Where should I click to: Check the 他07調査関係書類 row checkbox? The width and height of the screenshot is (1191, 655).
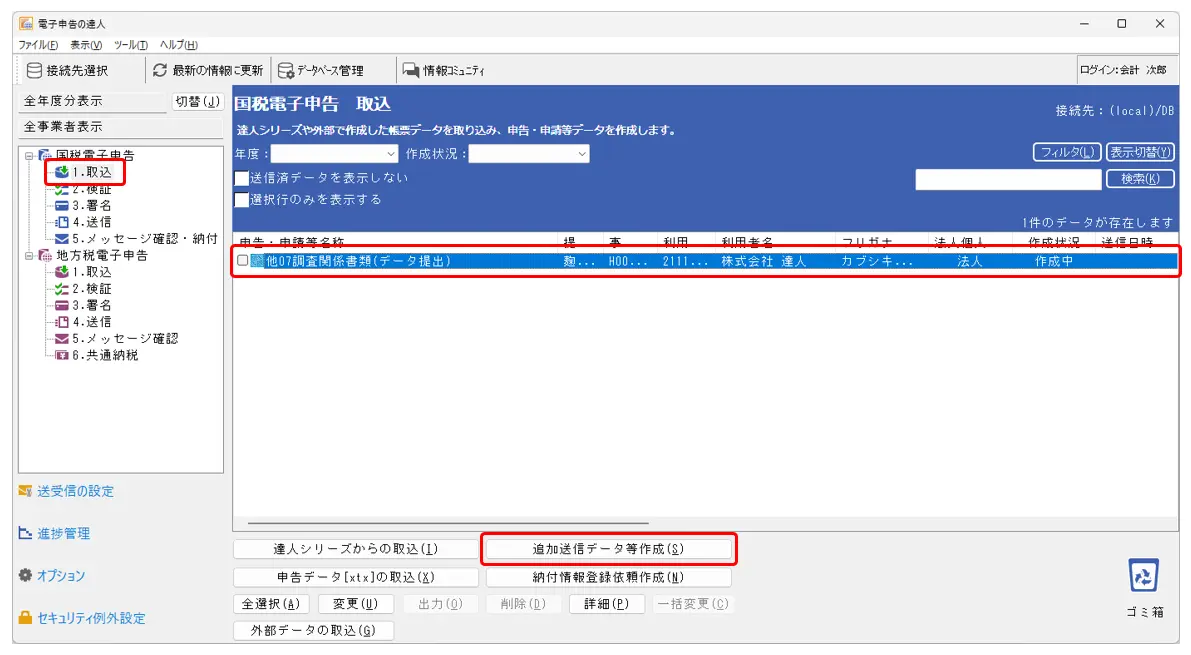pyautogui.click(x=242, y=261)
